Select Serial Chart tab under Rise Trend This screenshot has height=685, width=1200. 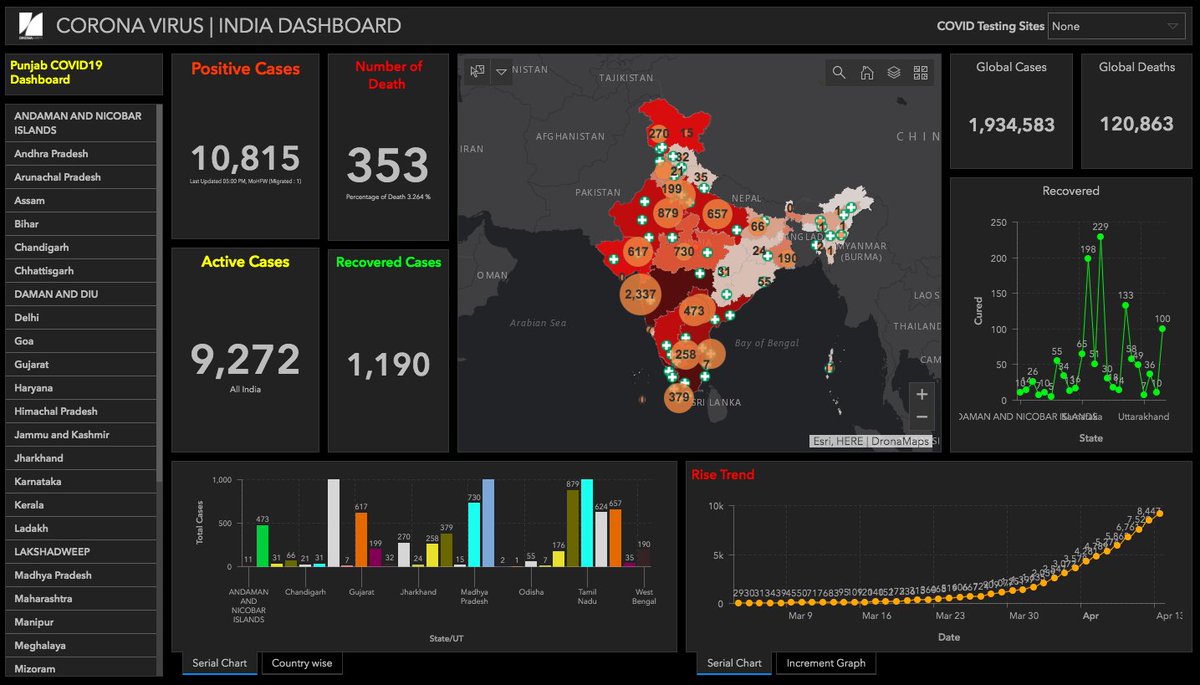(x=734, y=662)
